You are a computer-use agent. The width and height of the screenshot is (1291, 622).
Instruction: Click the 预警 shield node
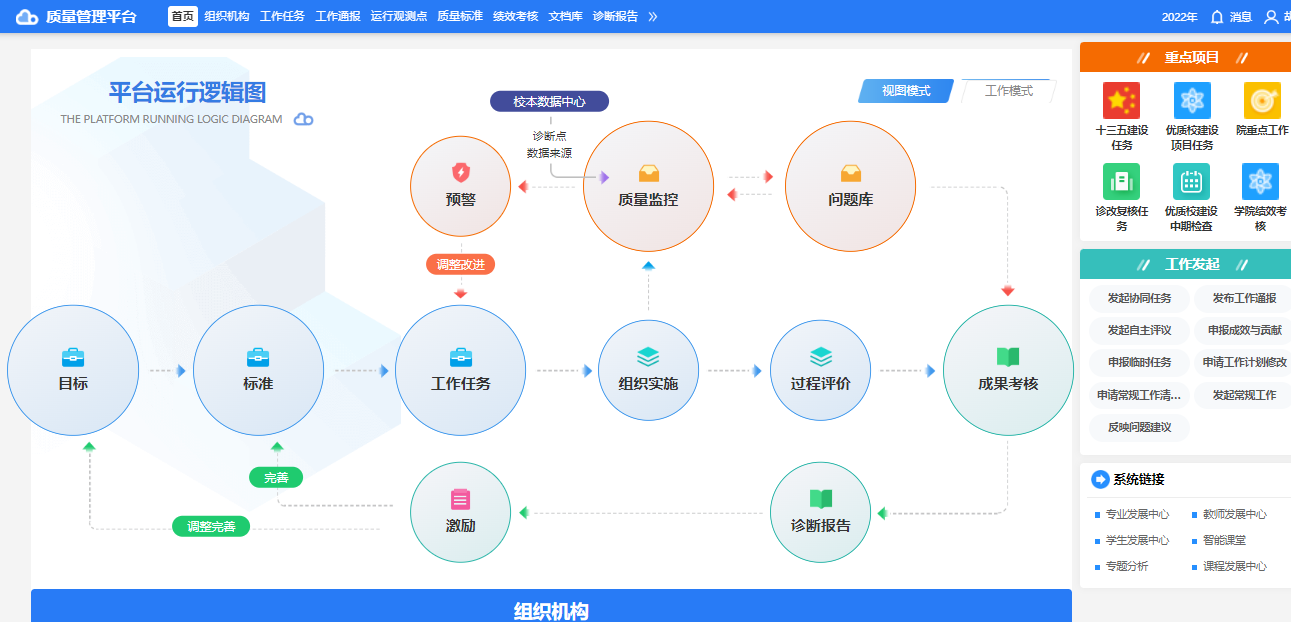461,186
